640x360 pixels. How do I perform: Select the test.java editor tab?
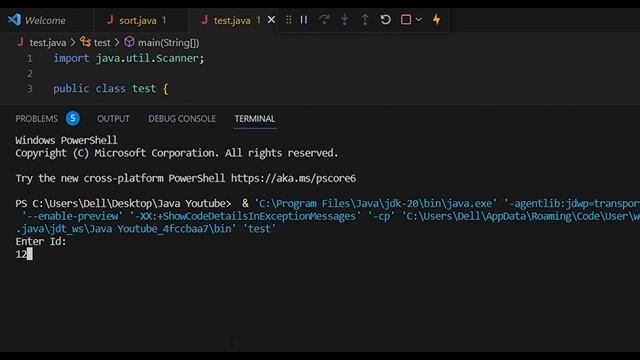232,20
